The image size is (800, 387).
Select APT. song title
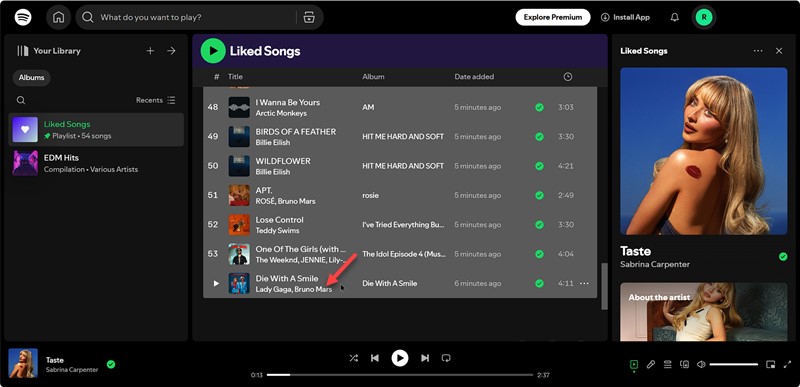point(264,190)
